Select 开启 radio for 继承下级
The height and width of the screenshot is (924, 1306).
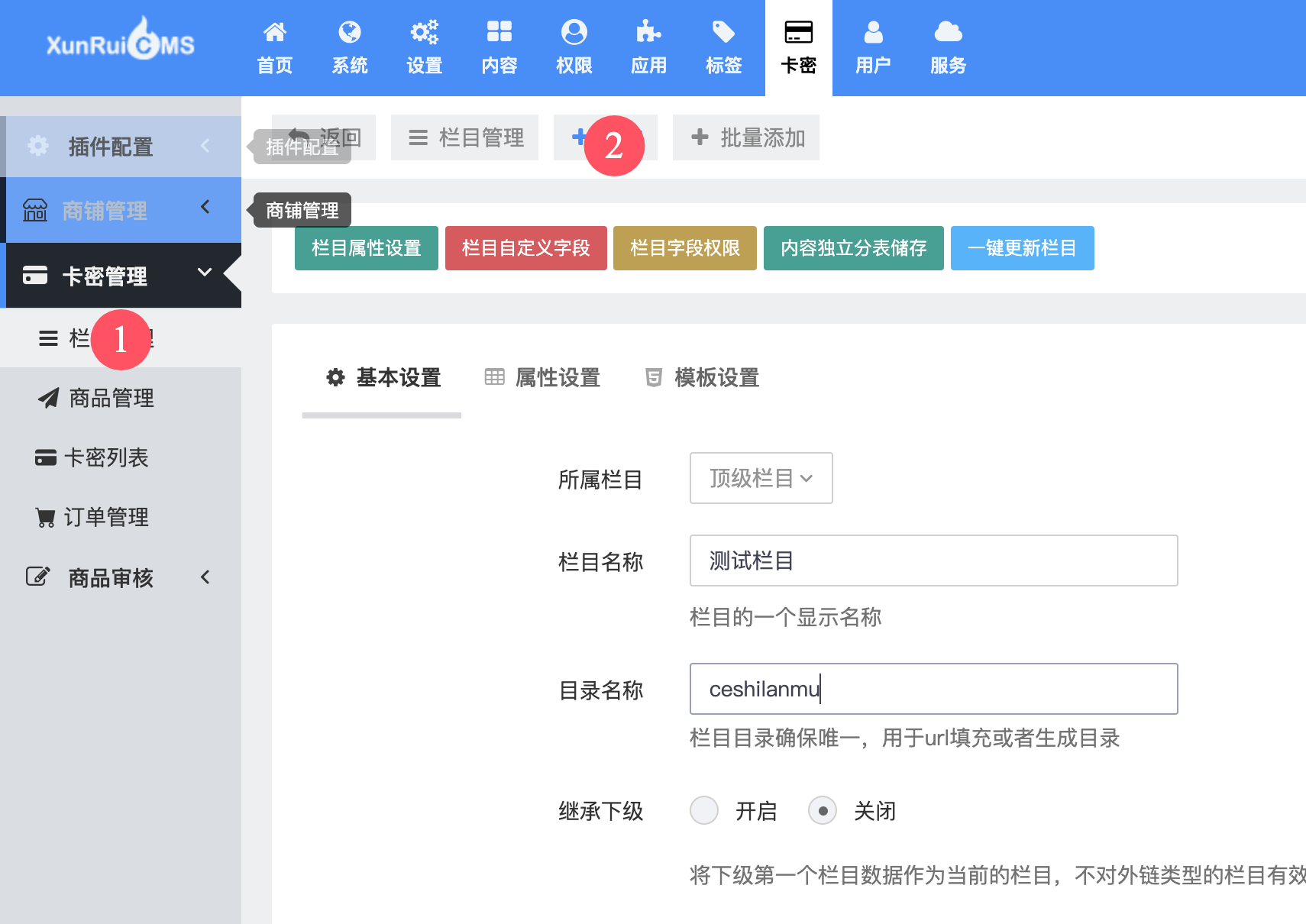[703, 810]
